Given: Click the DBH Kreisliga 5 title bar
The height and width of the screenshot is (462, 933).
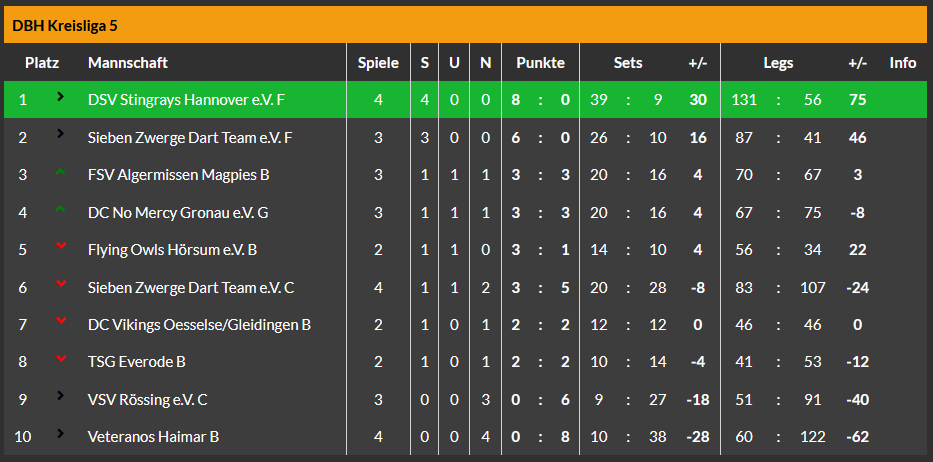Looking at the screenshot, I should 466,25.
